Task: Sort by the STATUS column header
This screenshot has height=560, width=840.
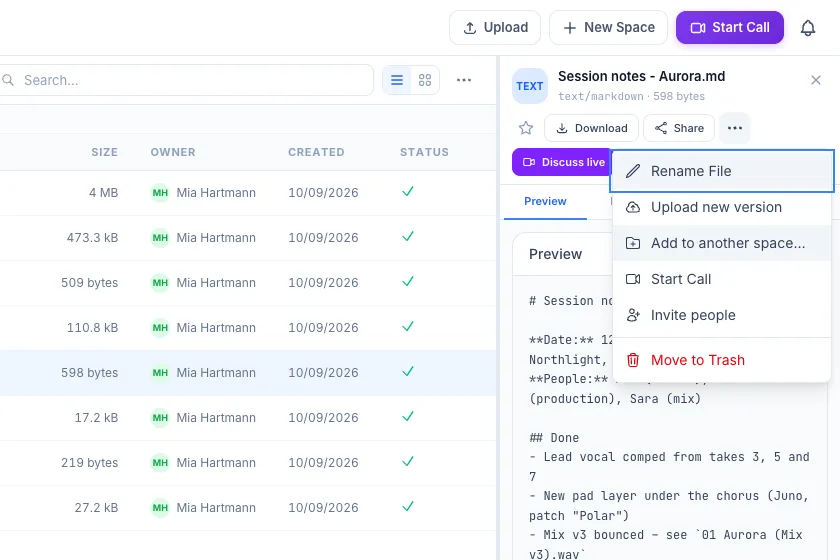Action: tap(424, 152)
